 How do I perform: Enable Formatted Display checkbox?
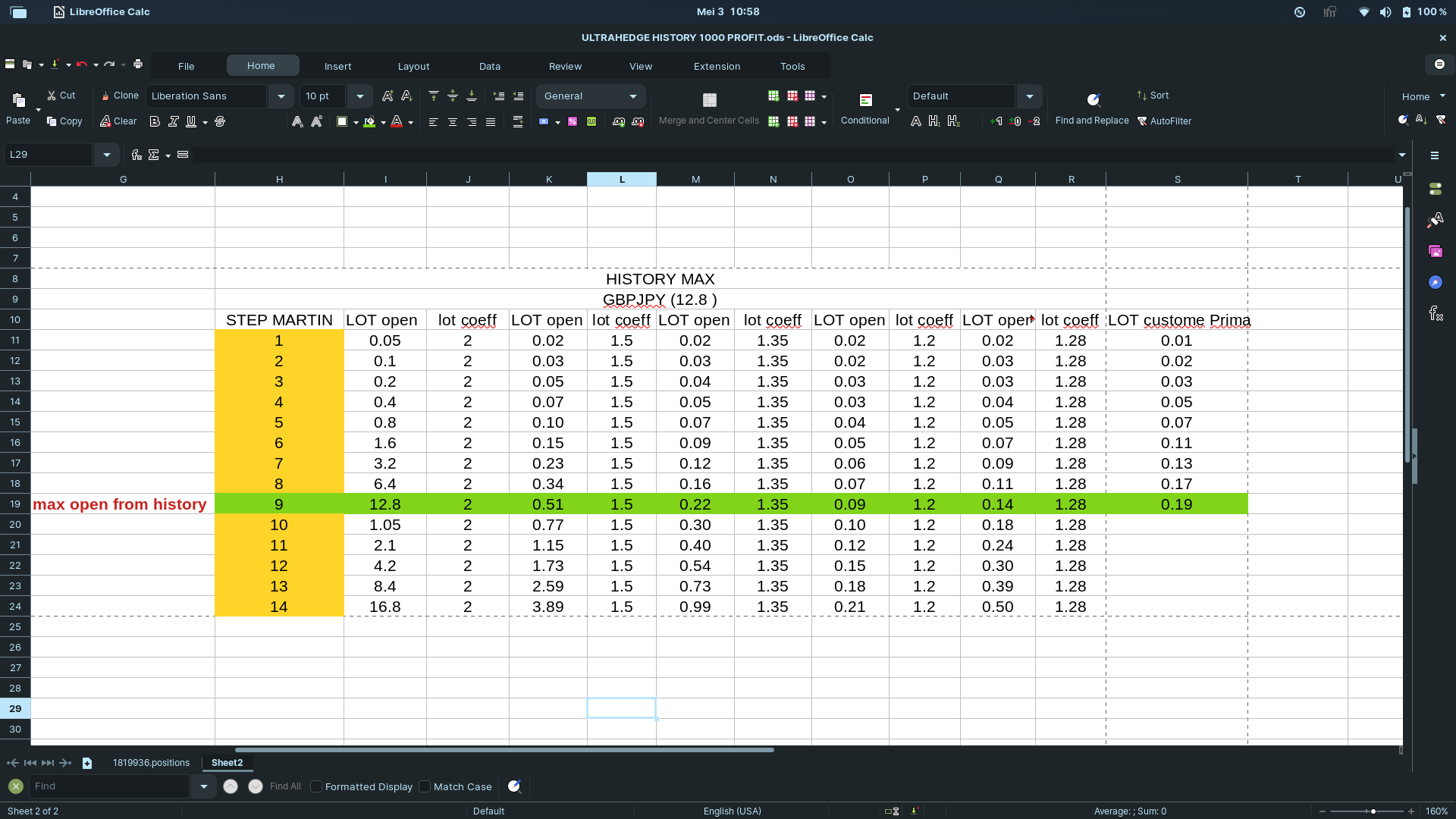316,786
